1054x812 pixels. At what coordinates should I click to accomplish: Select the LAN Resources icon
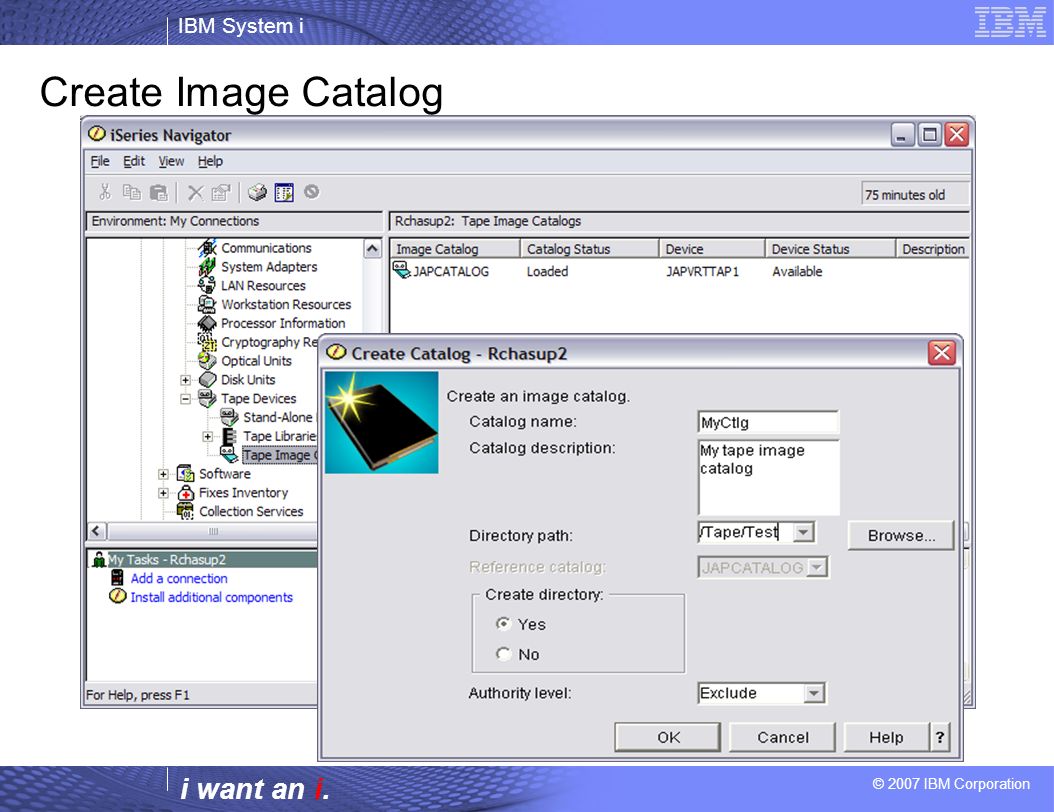click(x=208, y=286)
